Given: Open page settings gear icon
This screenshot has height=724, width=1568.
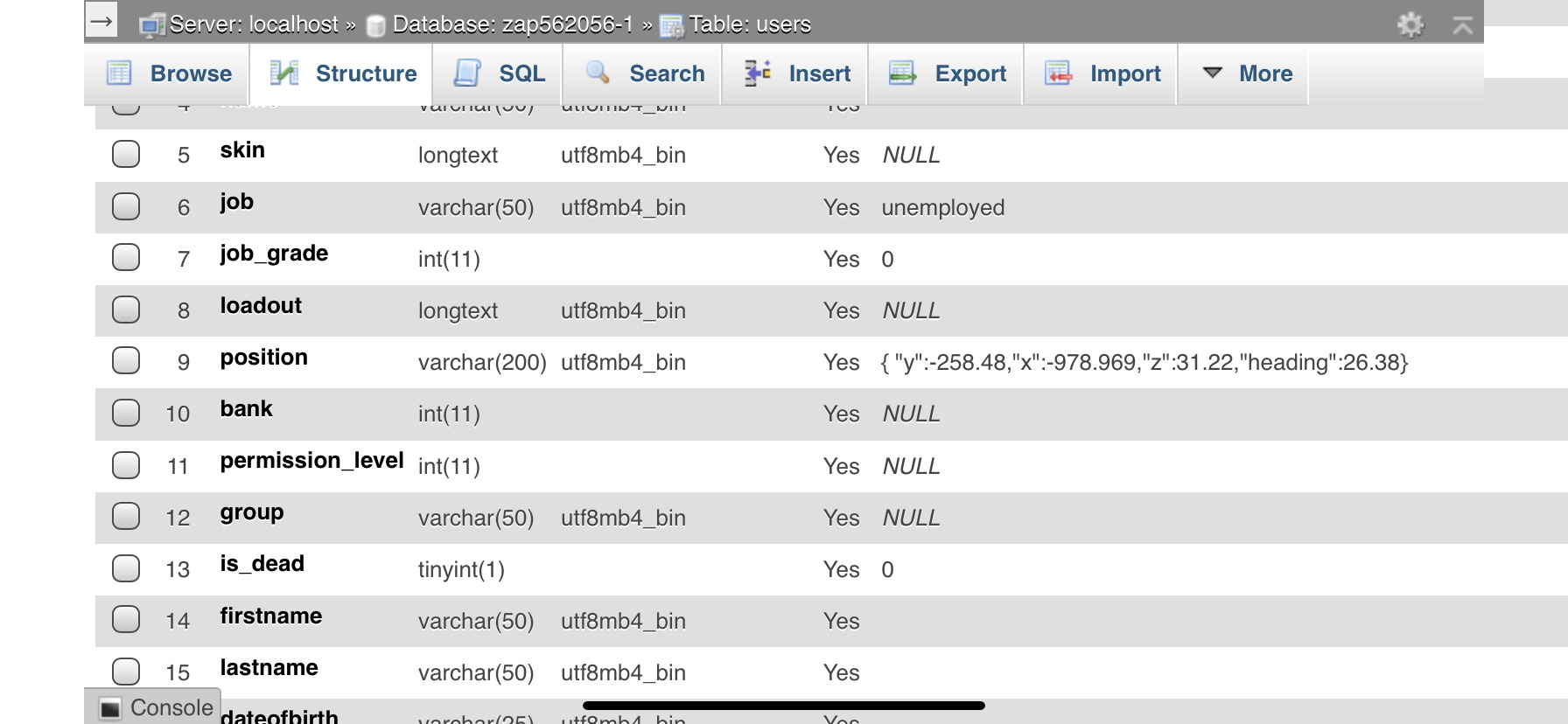Looking at the screenshot, I should point(1410,24).
